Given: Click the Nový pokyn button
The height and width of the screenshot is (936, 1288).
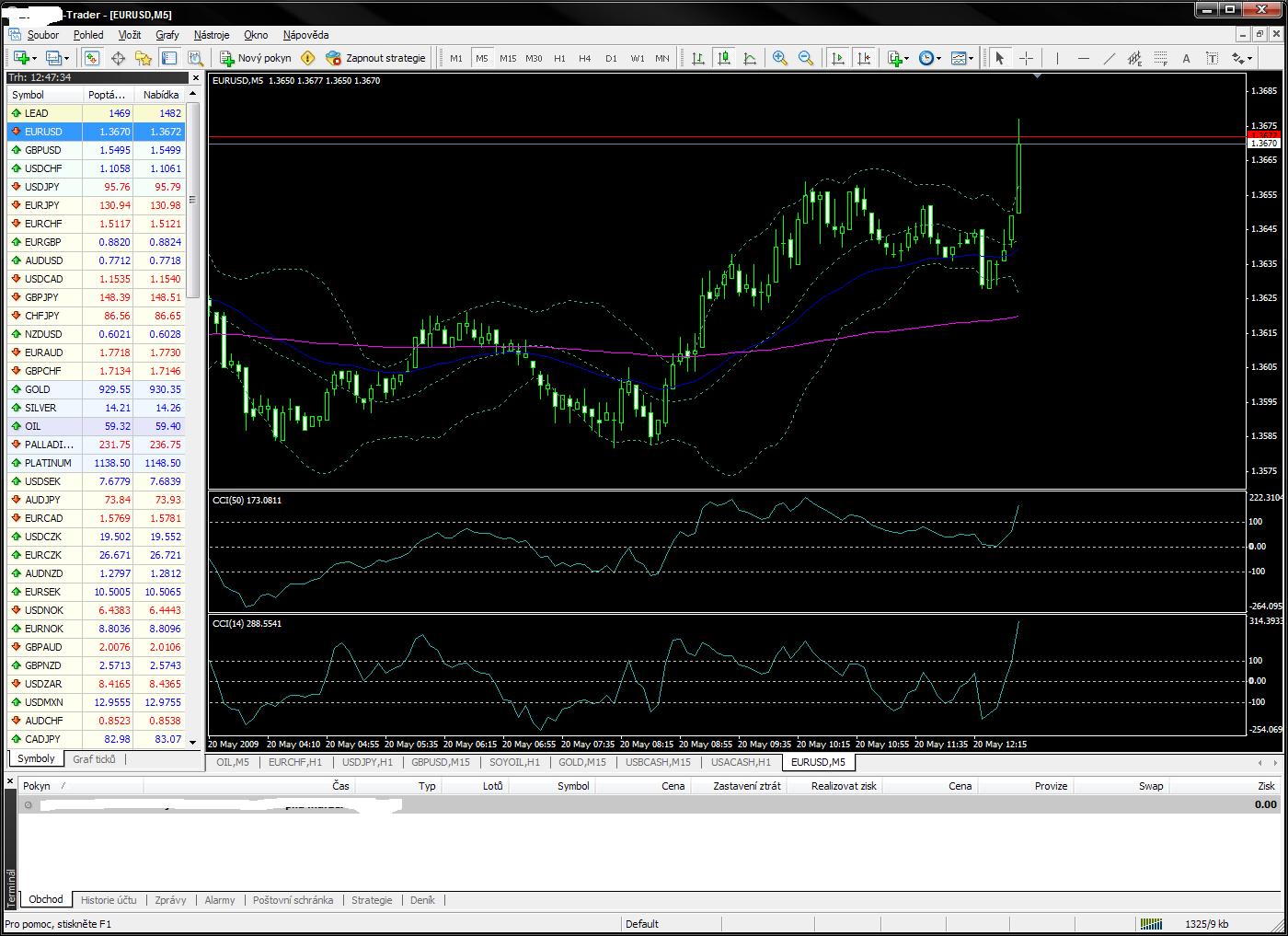Looking at the screenshot, I should [256, 58].
